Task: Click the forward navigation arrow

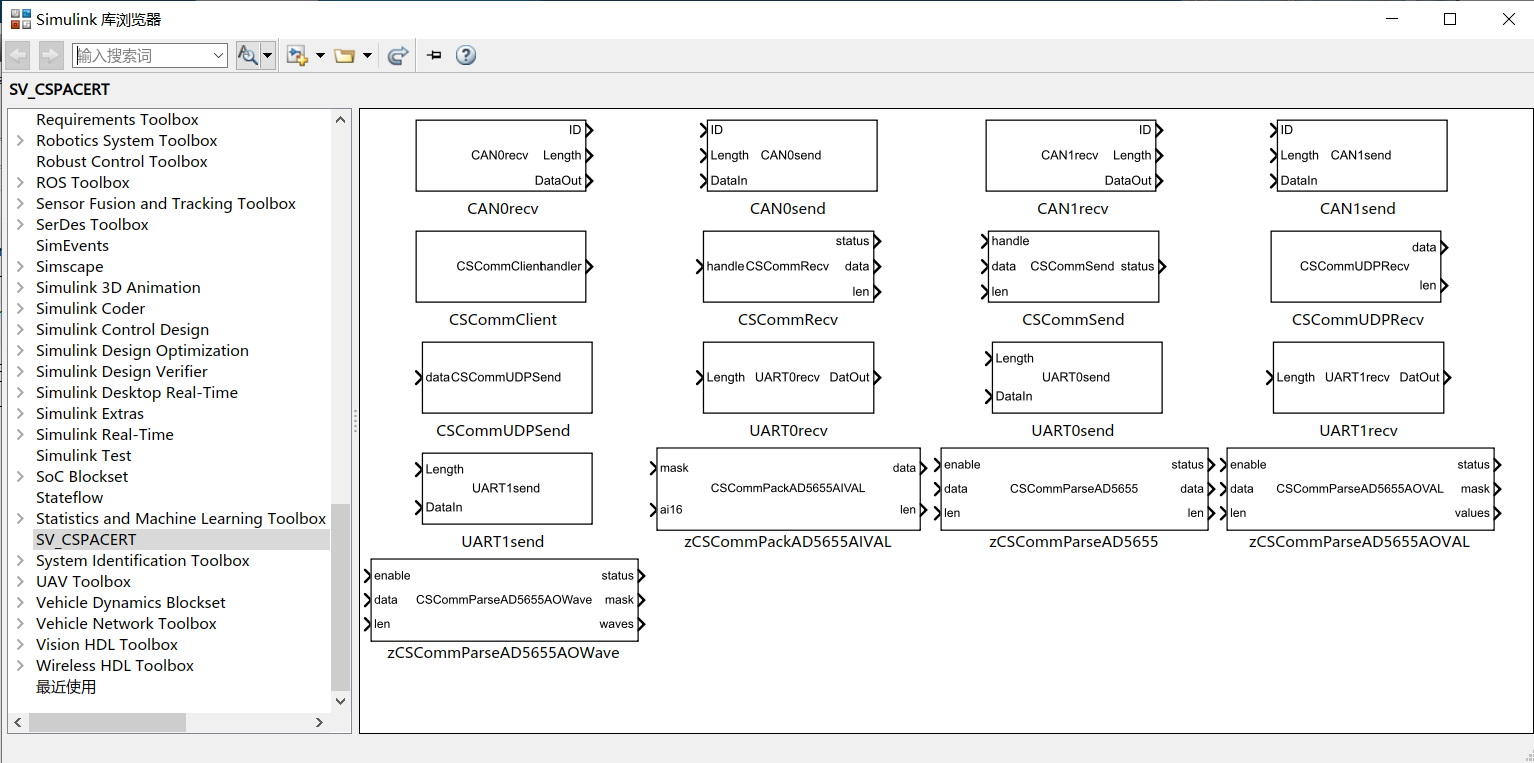Action: [x=50, y=55]
